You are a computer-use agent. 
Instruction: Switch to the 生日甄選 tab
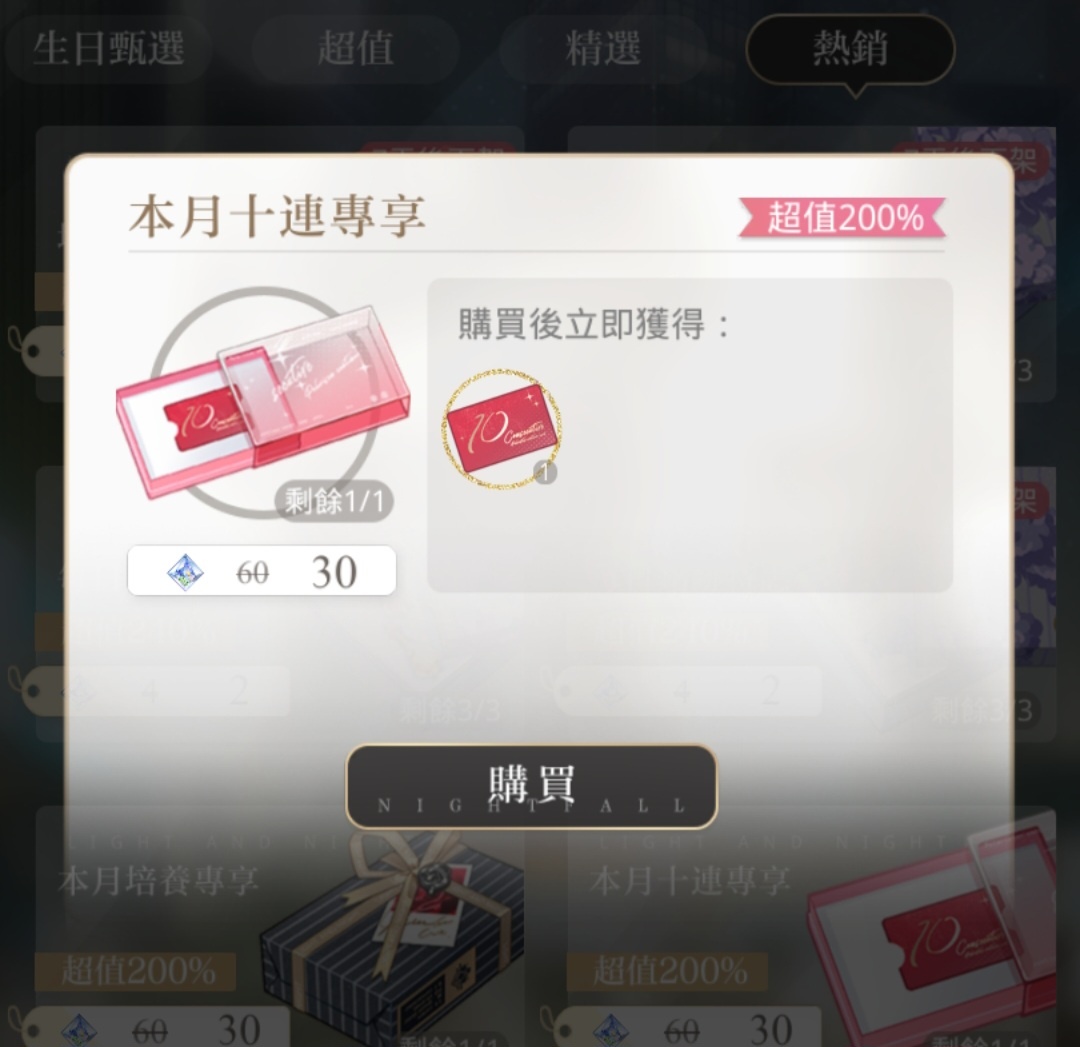tap(108, 48)
